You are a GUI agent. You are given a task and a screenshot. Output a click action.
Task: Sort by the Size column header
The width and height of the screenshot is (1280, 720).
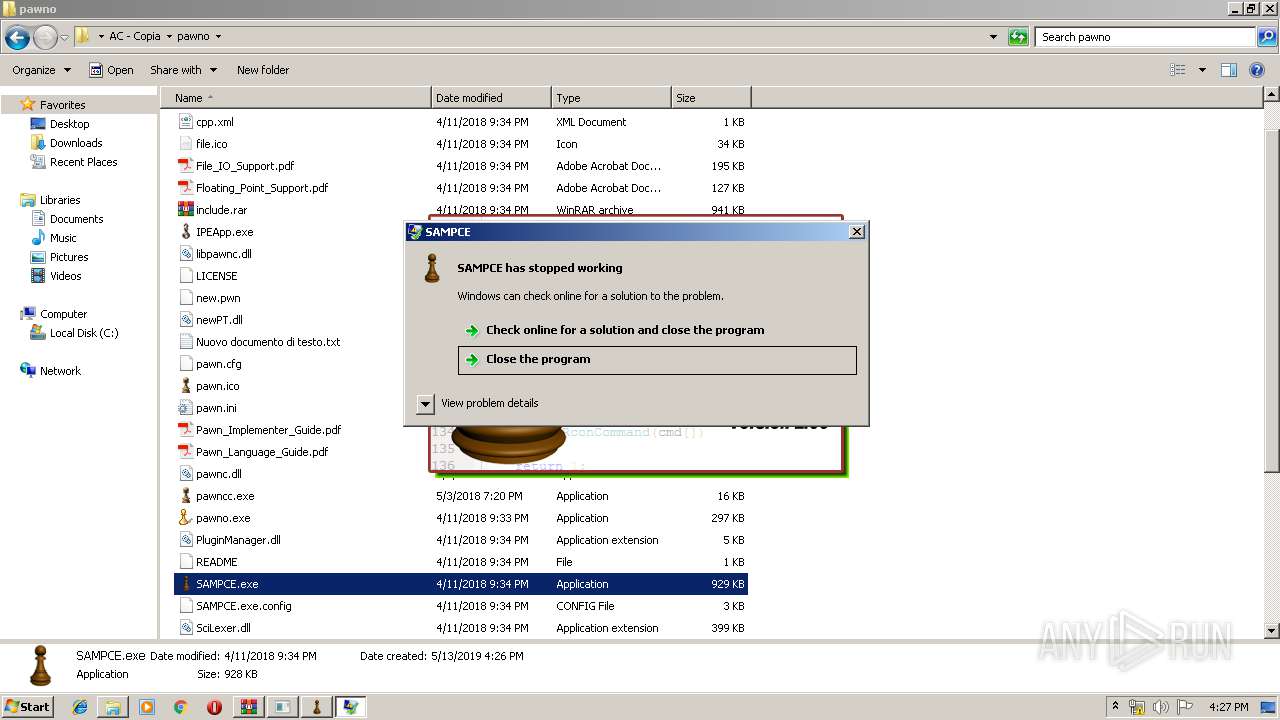711,98
